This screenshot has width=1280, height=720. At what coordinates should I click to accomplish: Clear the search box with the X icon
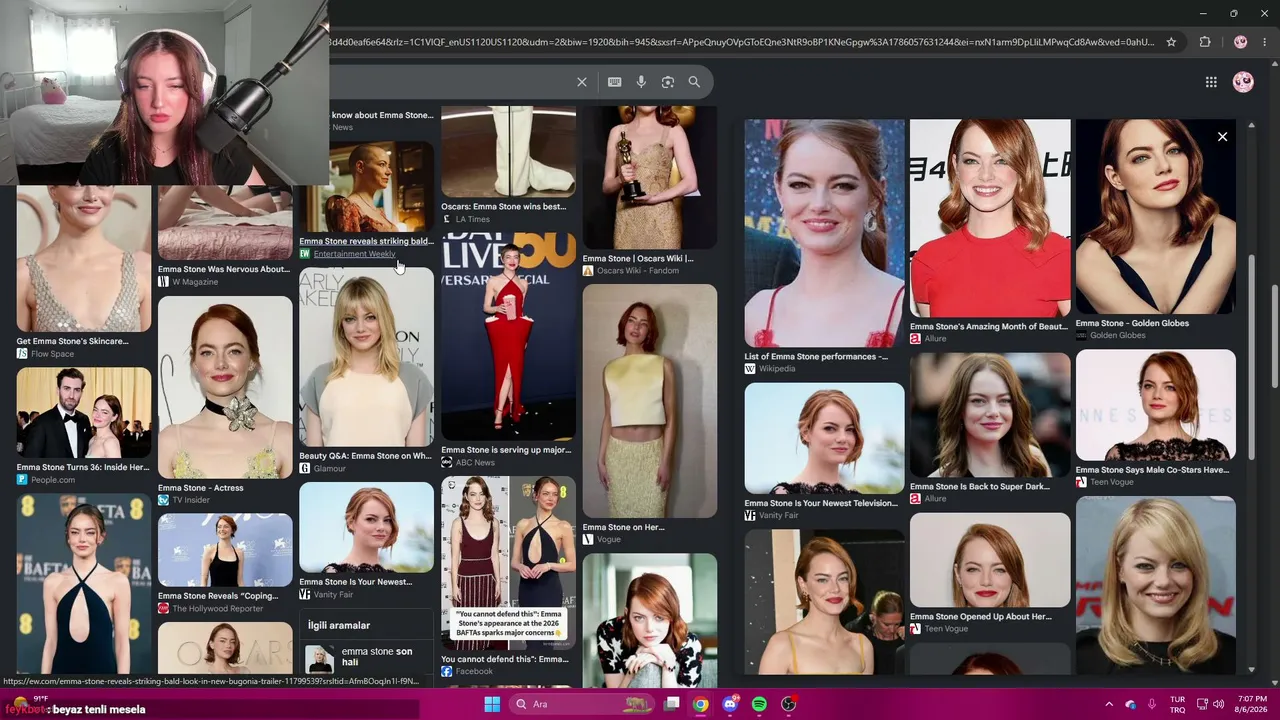point(582,82)
